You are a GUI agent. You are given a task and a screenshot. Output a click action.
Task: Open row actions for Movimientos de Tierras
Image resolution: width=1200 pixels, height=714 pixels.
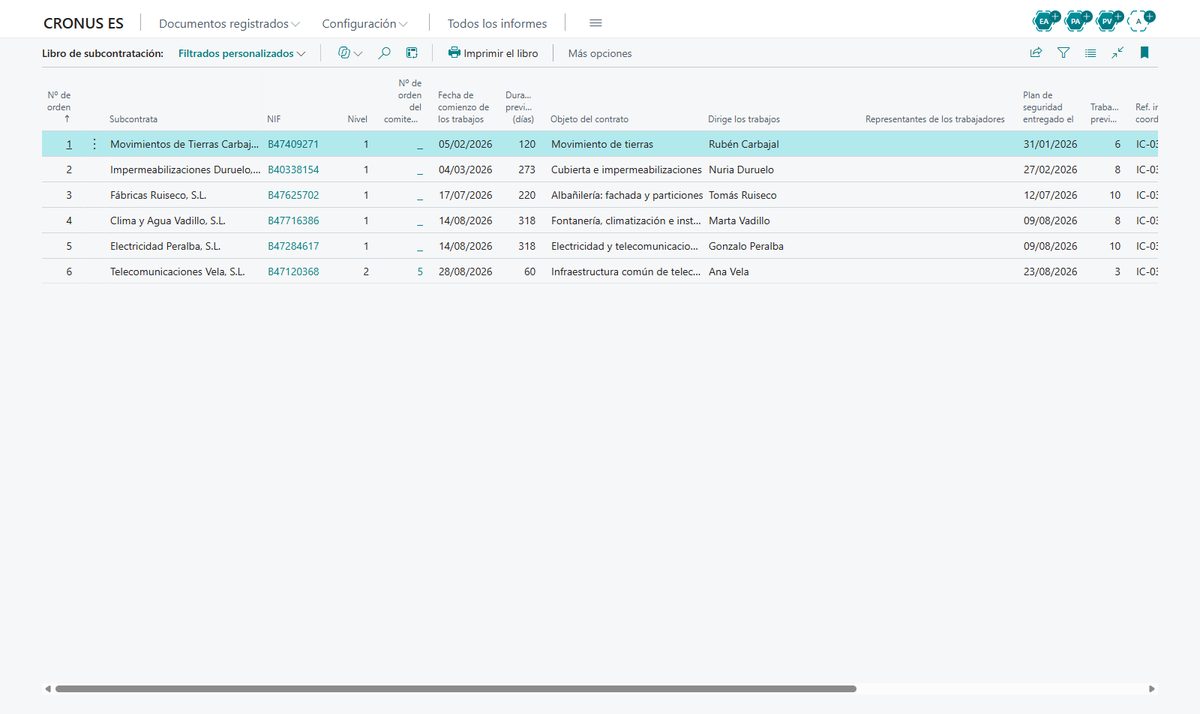pyautogui.click(x=95, y=144)
